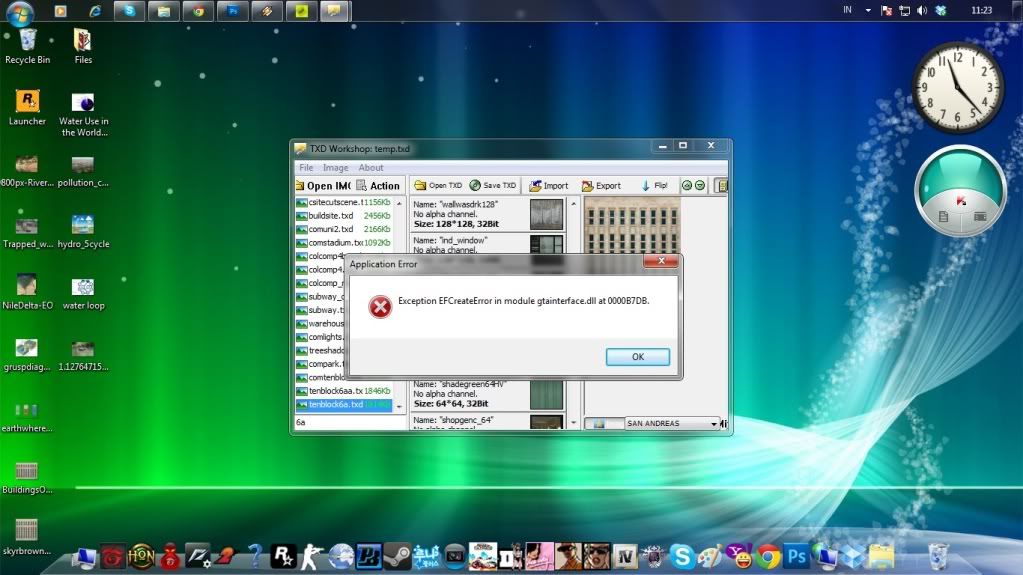Click the Open IMG toolbar button
1023x575 pixels.
tap(323, 186)
